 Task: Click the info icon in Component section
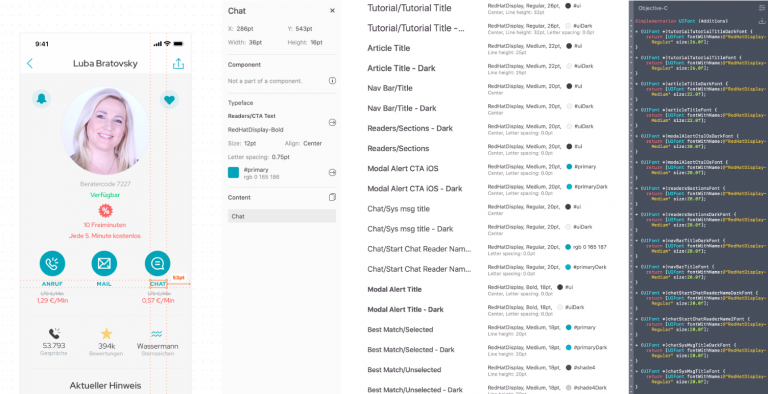[x=332, y=80]
